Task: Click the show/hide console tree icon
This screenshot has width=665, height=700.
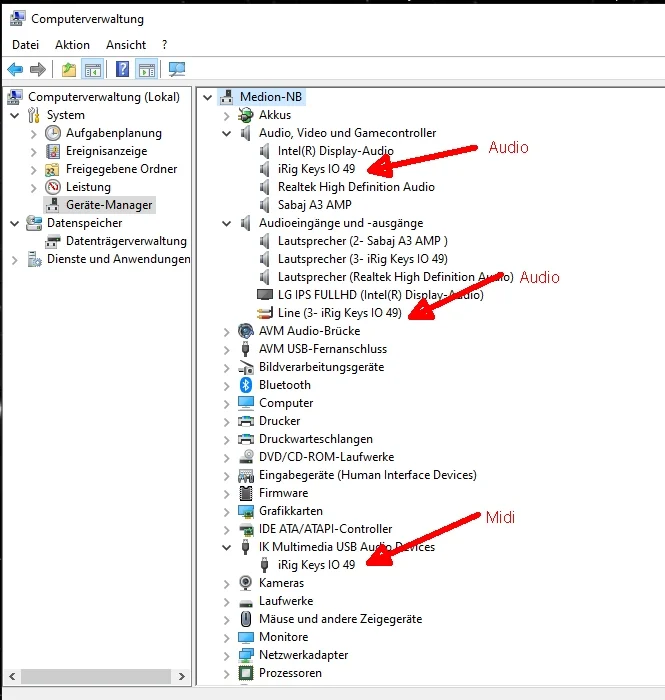Action: coord(93,70)
